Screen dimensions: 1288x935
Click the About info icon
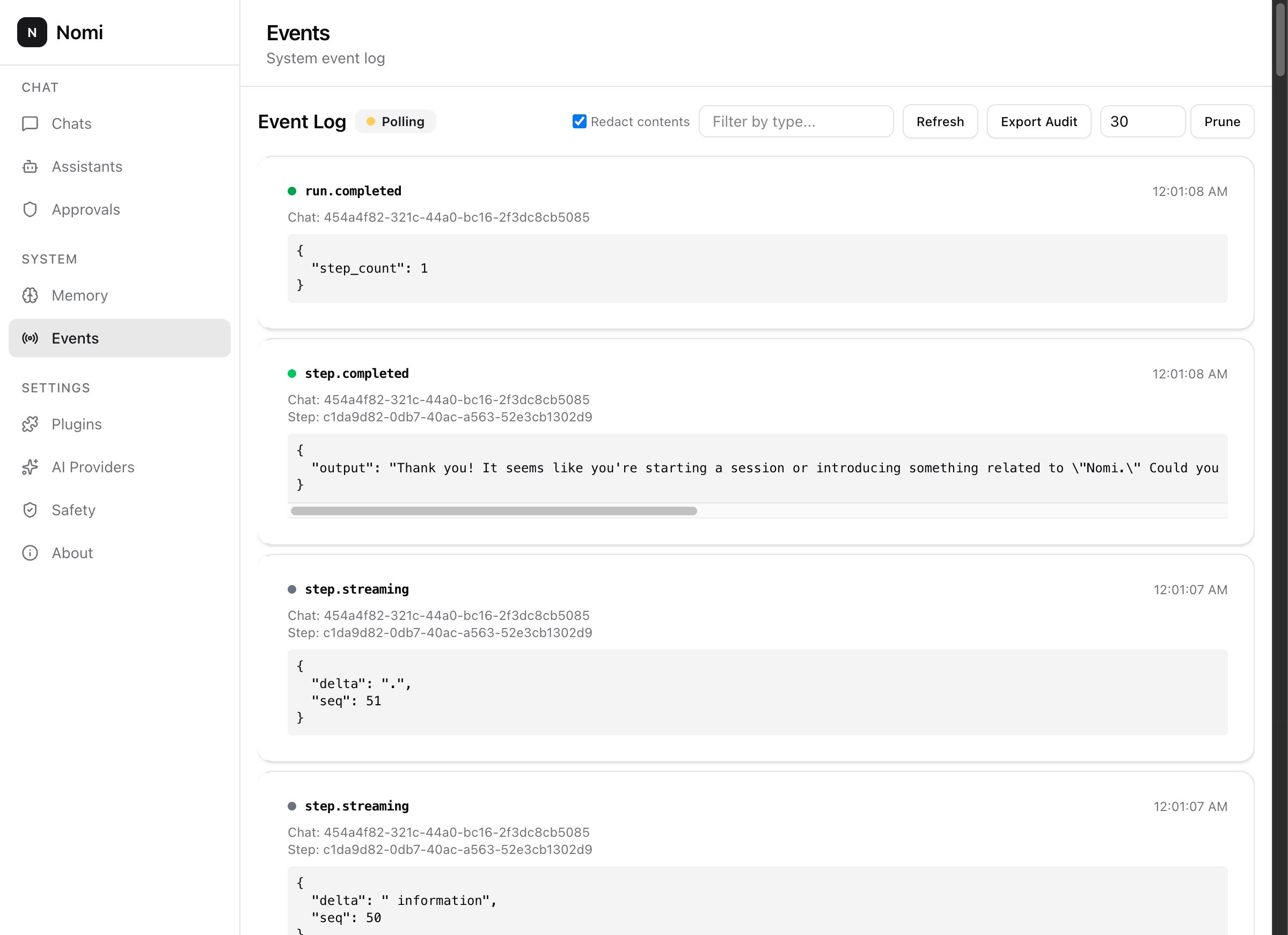click(x=30, y=553)
